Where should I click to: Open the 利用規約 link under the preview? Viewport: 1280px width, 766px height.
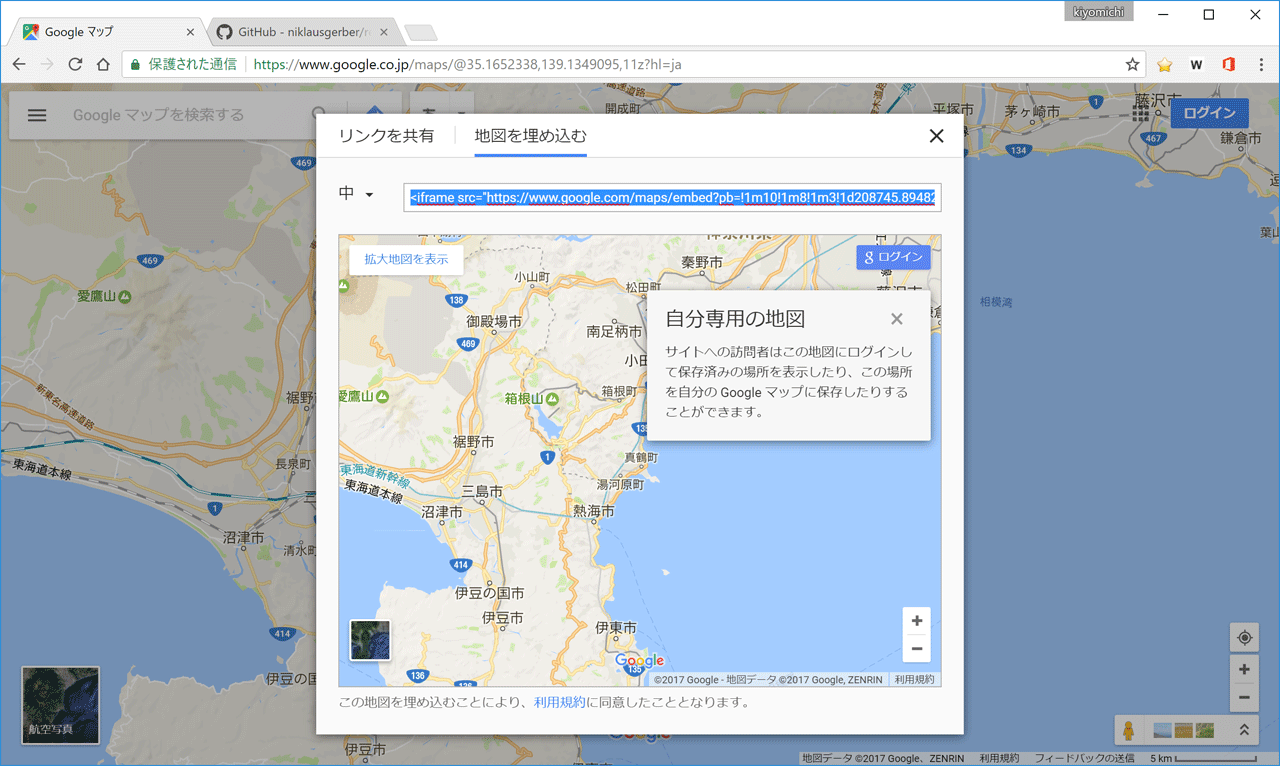560,702
